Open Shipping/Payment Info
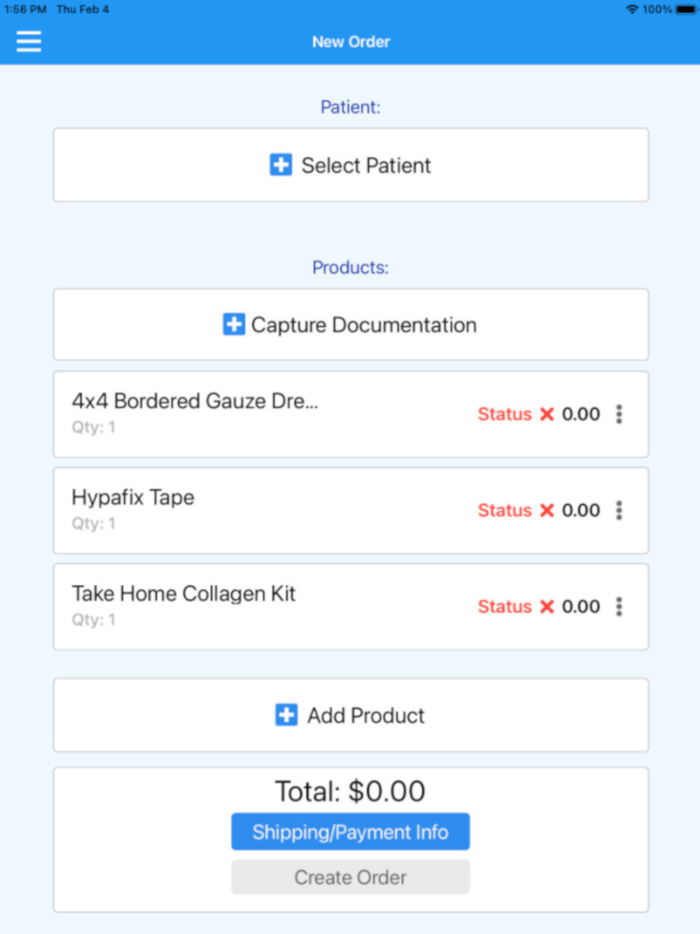 (x=350, y=831)
